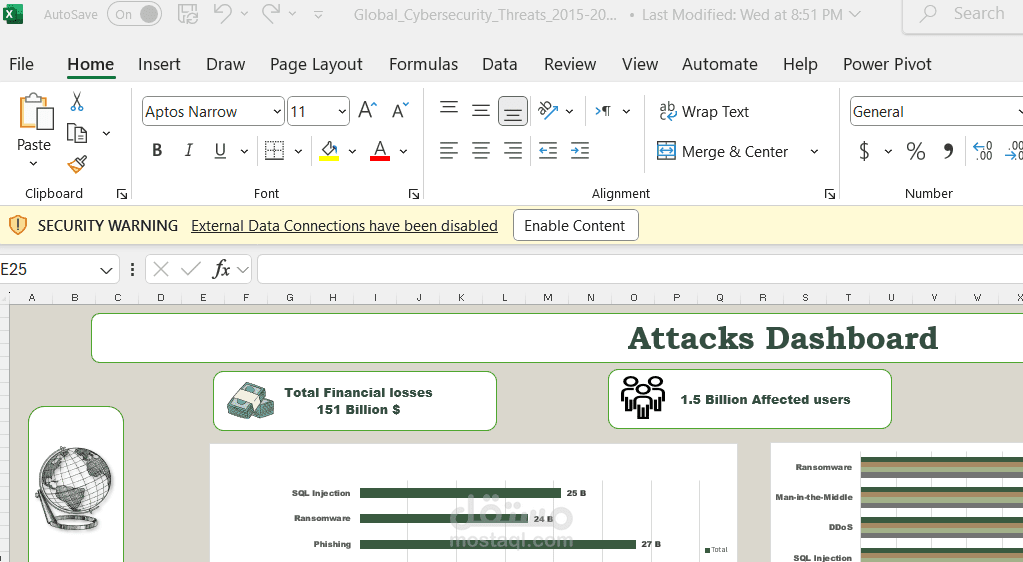Toggle Underline formatting
1023x562 pixels.
click(x=221, y=151)
